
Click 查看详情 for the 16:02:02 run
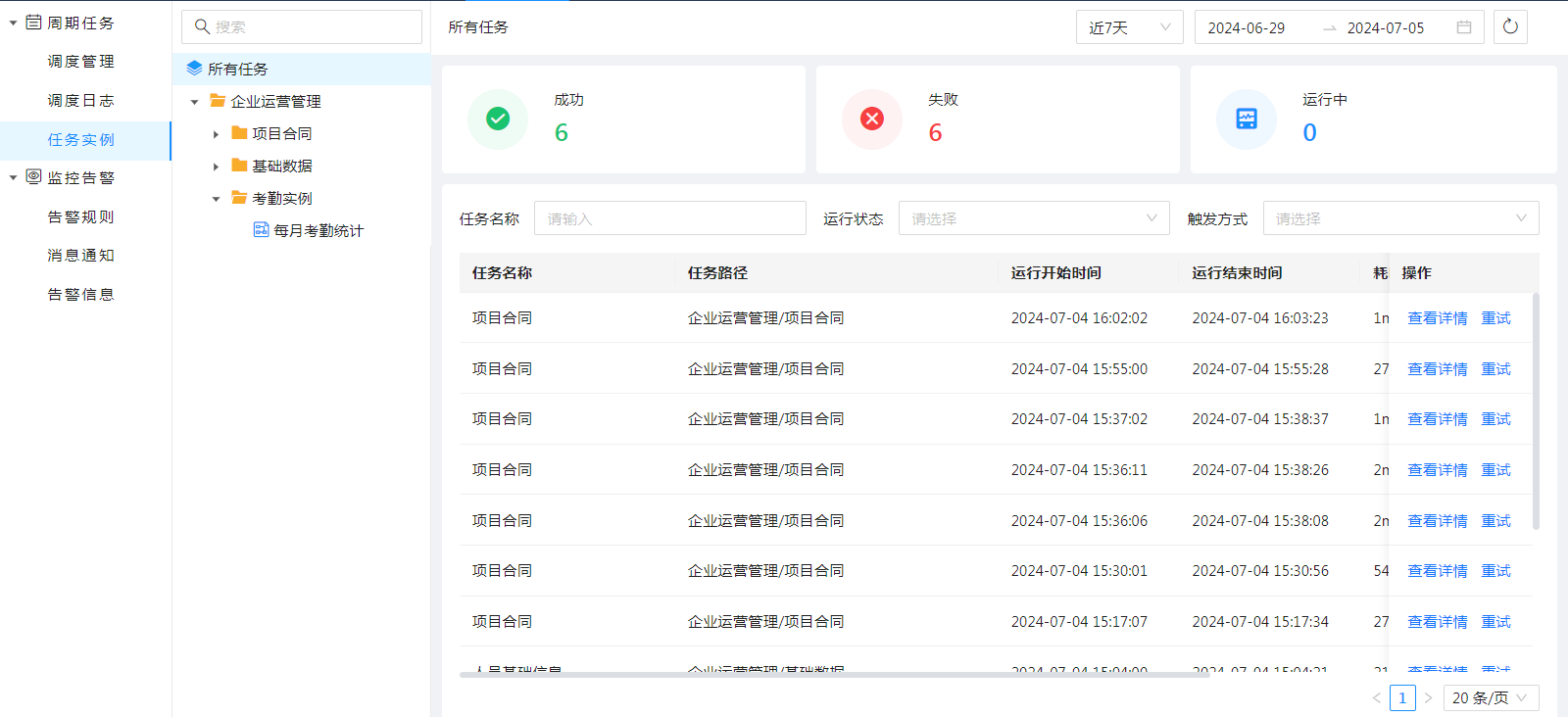point(1438,318)
